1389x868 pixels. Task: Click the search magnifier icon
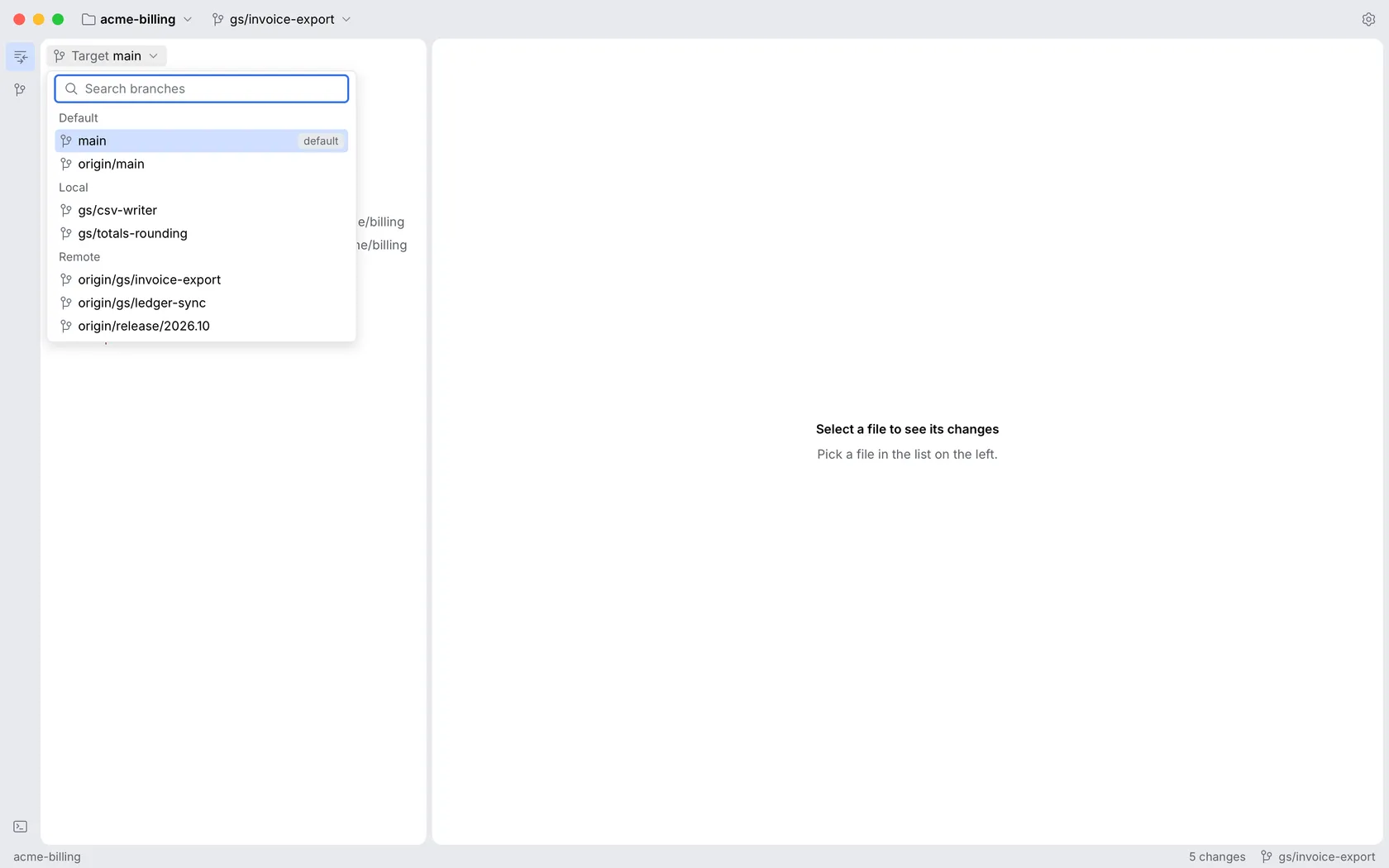point(71,88)
